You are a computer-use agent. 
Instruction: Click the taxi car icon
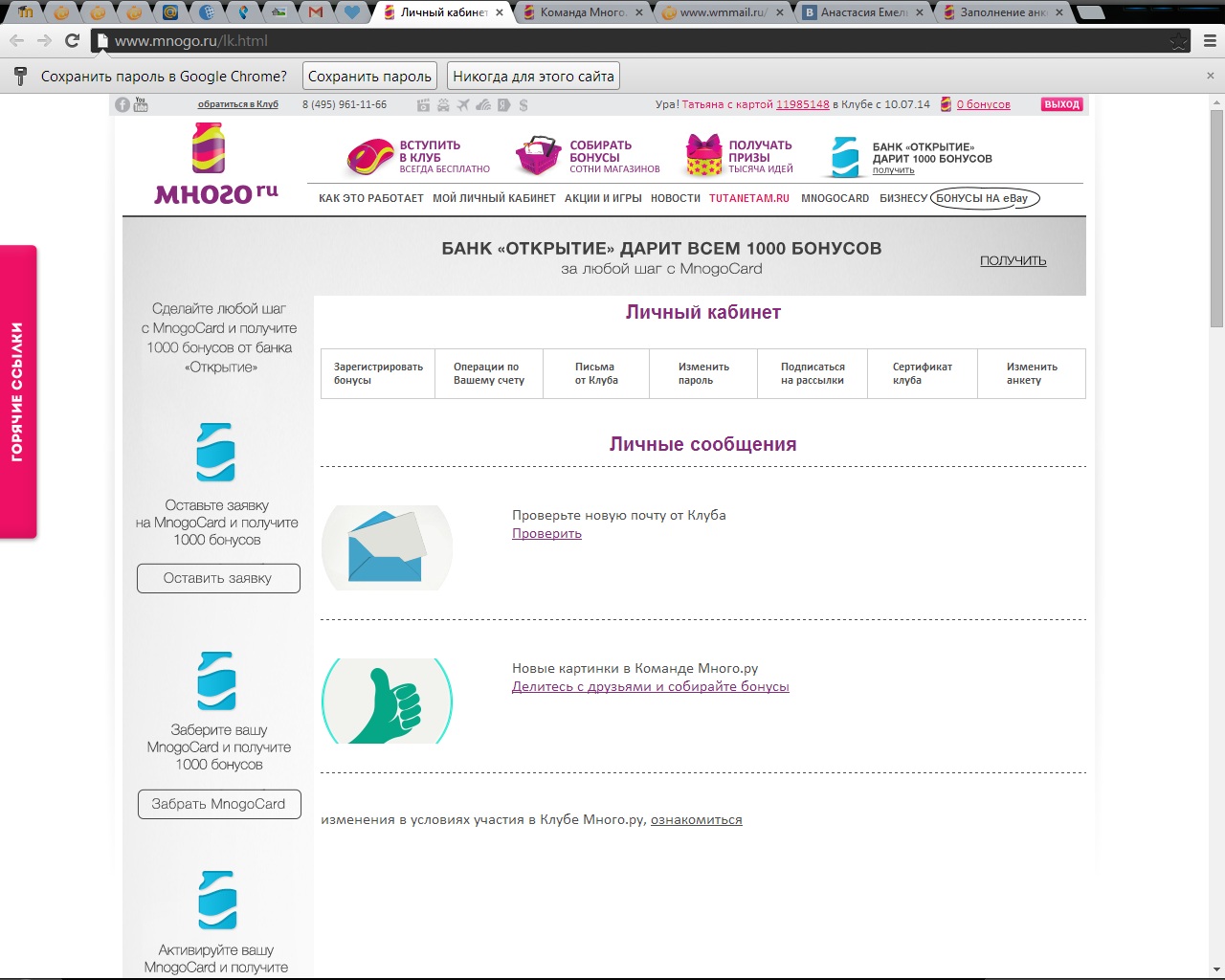443,104
